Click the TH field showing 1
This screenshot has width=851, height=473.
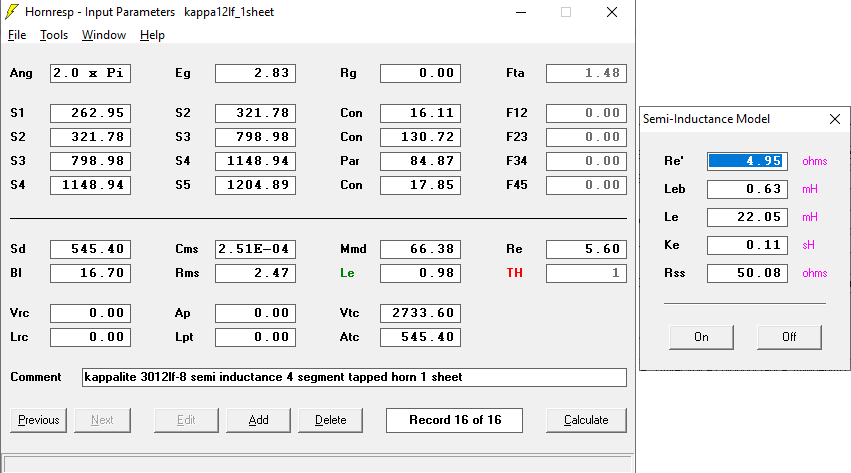(x=586, y=273)
